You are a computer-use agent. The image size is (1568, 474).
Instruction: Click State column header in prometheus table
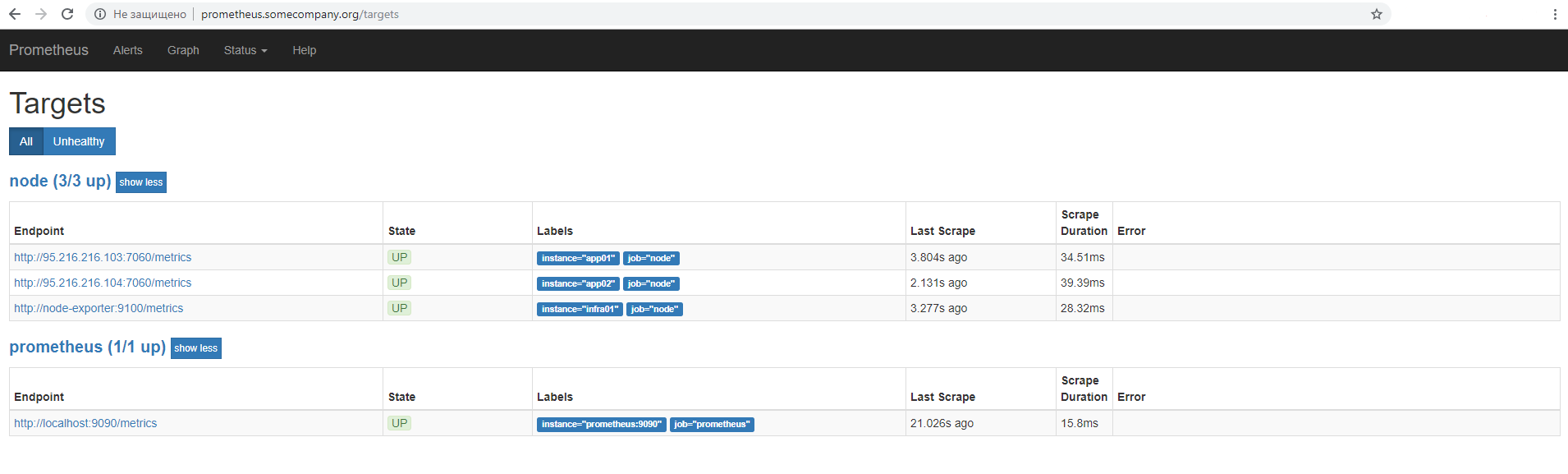click(x=401, y=397)
